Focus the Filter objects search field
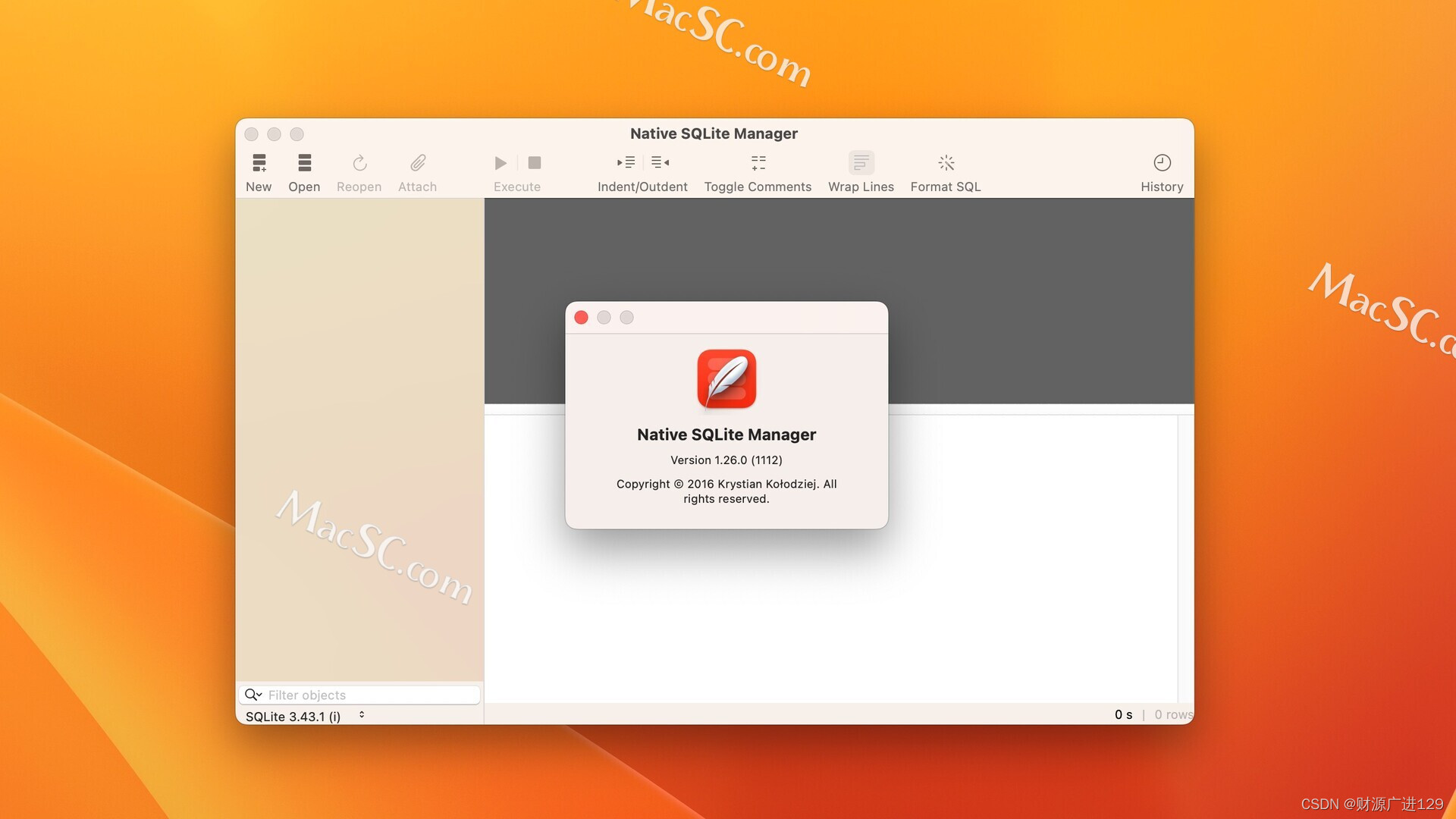1456x819 pixels. [359, 695]
